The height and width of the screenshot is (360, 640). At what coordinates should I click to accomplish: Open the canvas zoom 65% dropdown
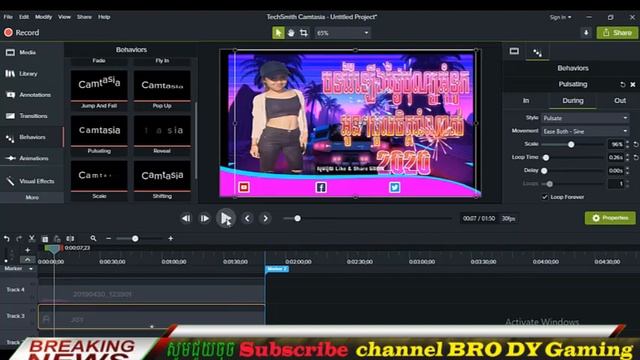[342, 33]
